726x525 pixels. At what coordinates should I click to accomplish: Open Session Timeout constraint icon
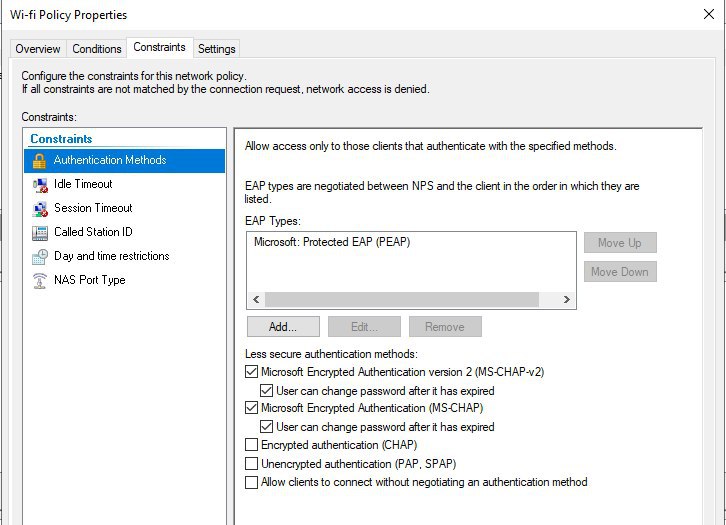(x=40, y=209)
